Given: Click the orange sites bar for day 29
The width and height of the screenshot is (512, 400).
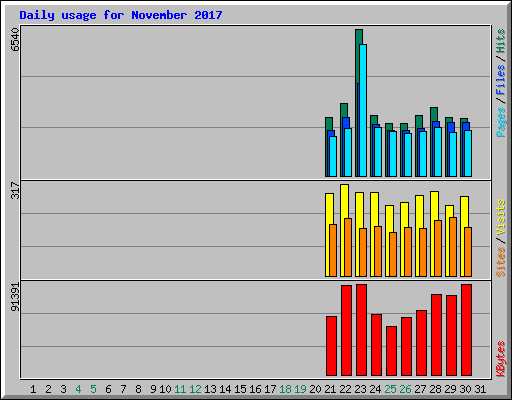Looking at the screenshot, I should [453, 247].
